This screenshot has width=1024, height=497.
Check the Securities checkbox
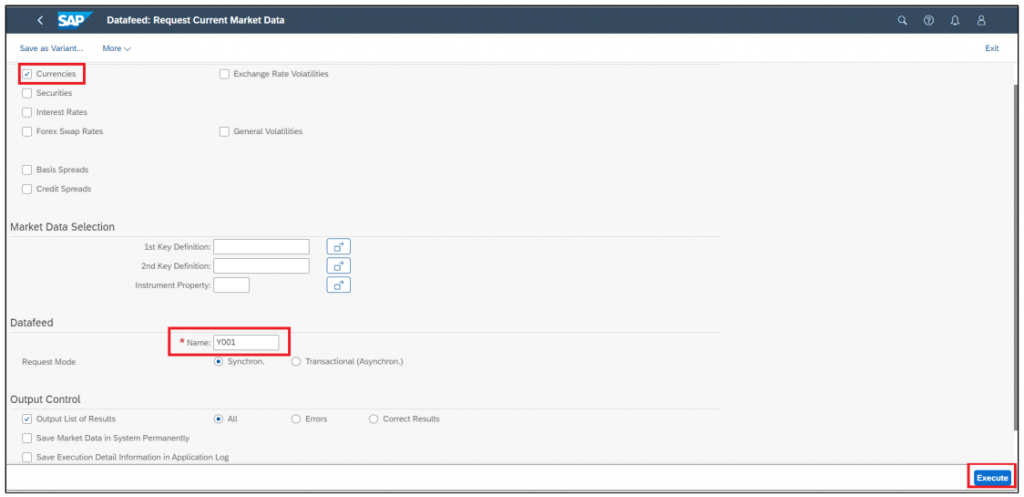coord(27,93)
